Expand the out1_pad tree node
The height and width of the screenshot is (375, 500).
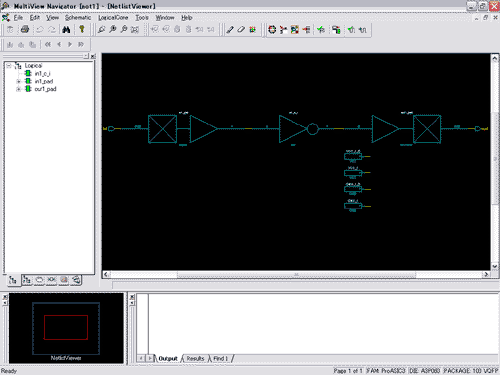(x=19, y=89)
